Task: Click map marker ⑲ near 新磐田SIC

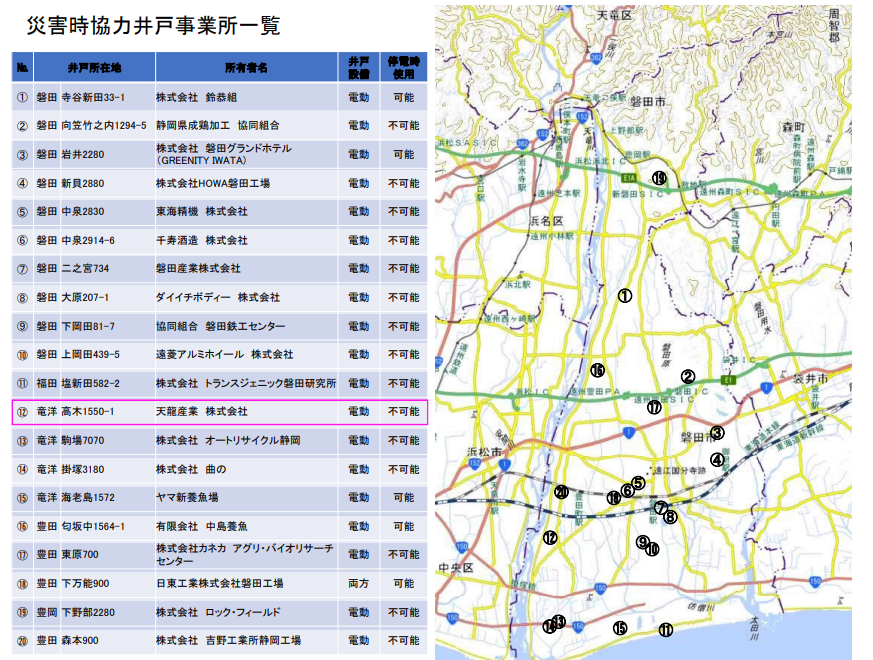Action: coord(659,178)
